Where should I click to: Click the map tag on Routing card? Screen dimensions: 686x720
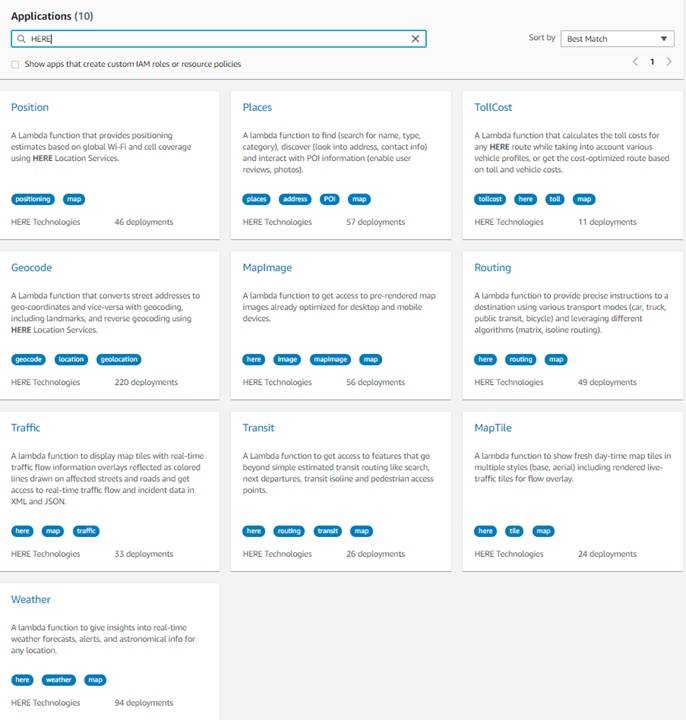(x=556, y=360)
